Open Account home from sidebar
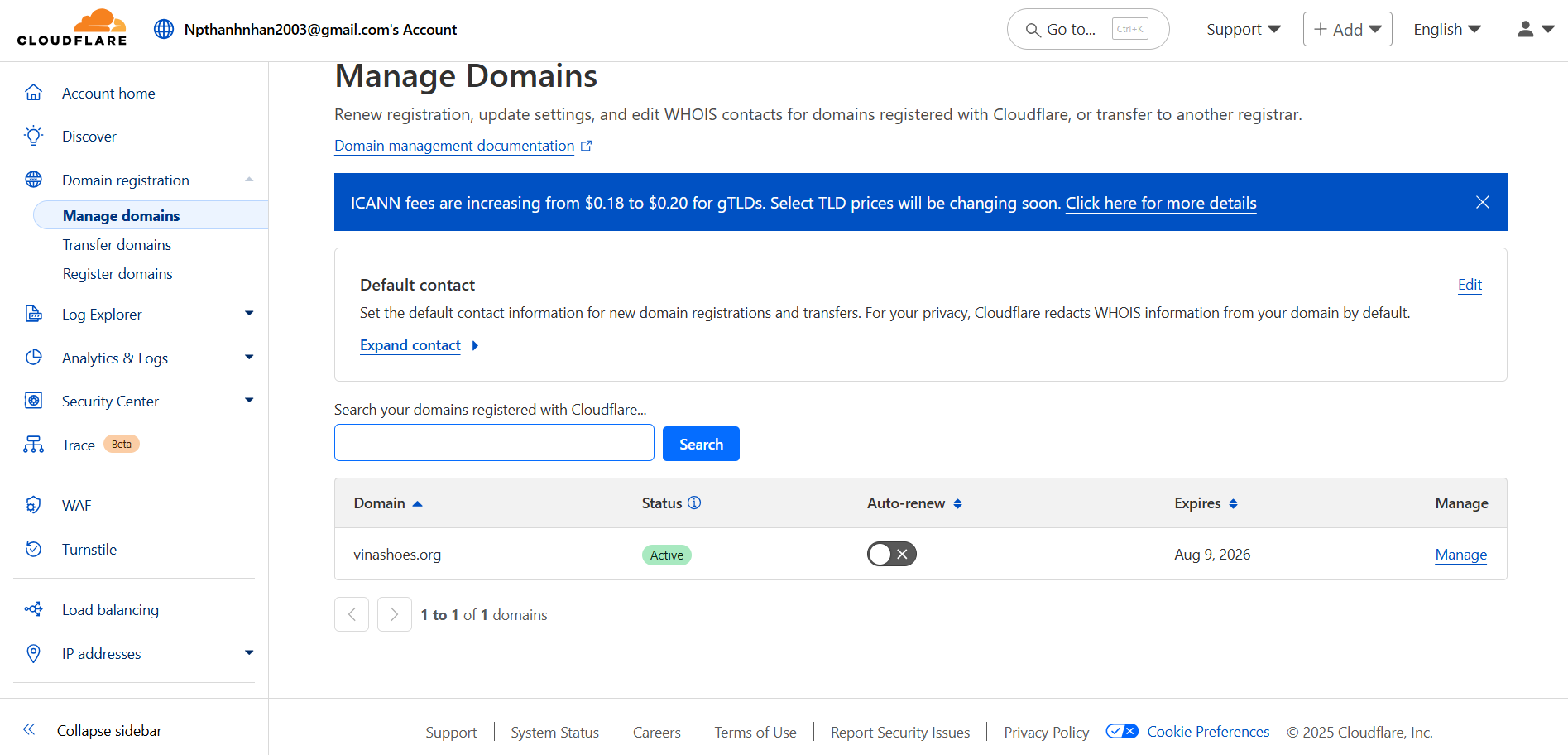Screen dimensions: 1568x755 pos(108,93)
